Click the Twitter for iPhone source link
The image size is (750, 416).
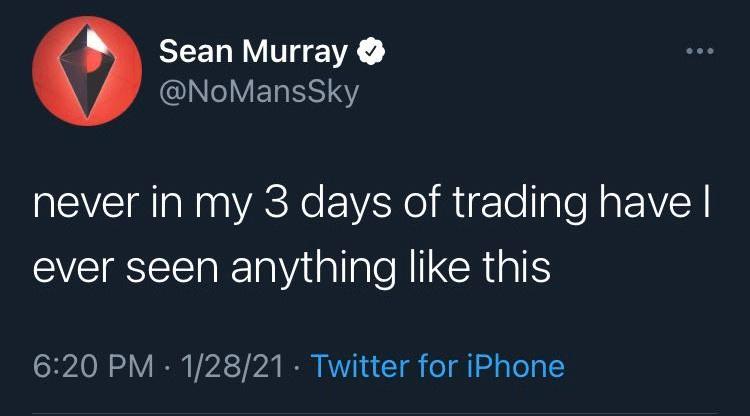[438, 366]
